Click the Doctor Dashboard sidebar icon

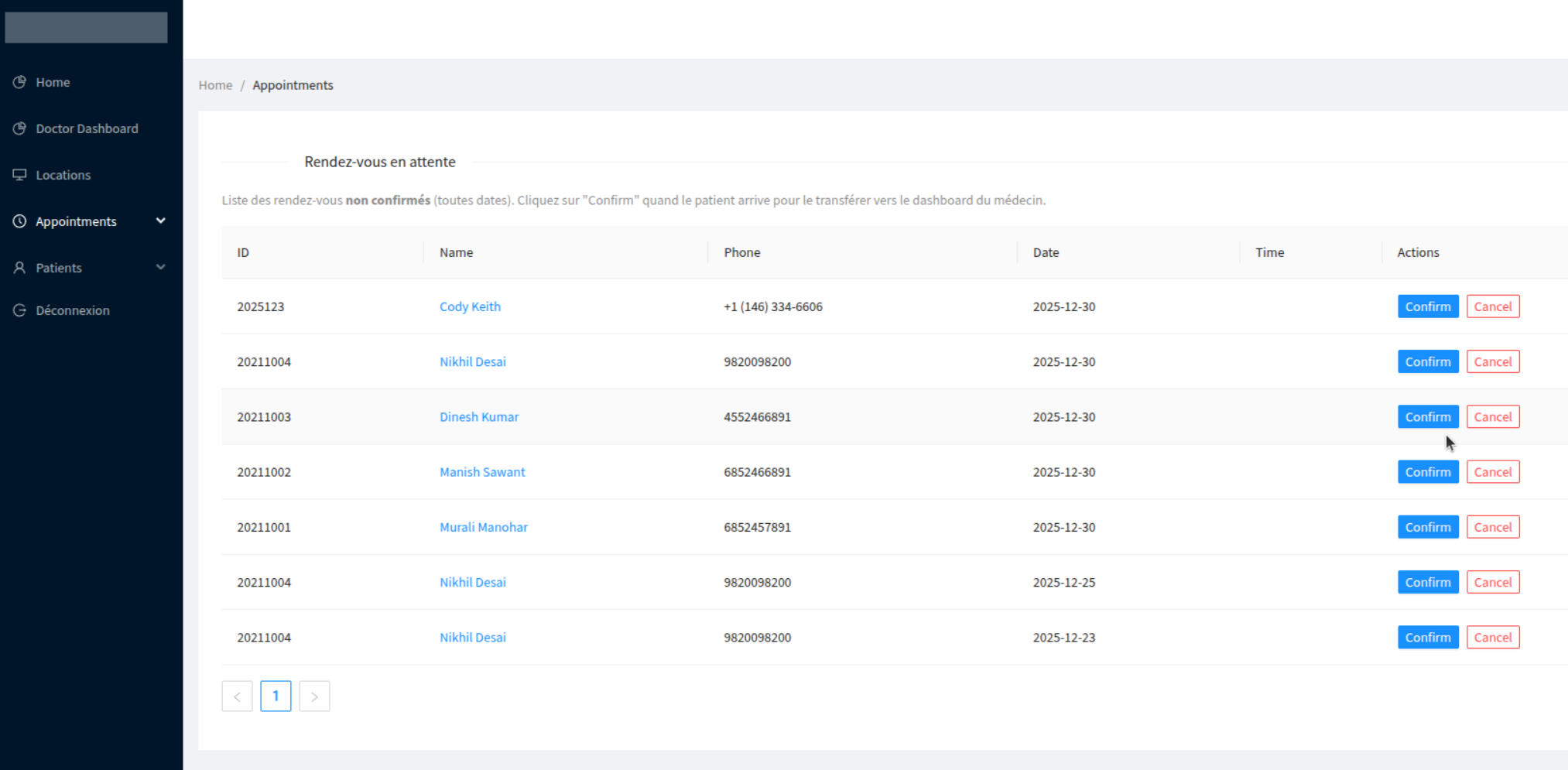click(x=20, y=128)
